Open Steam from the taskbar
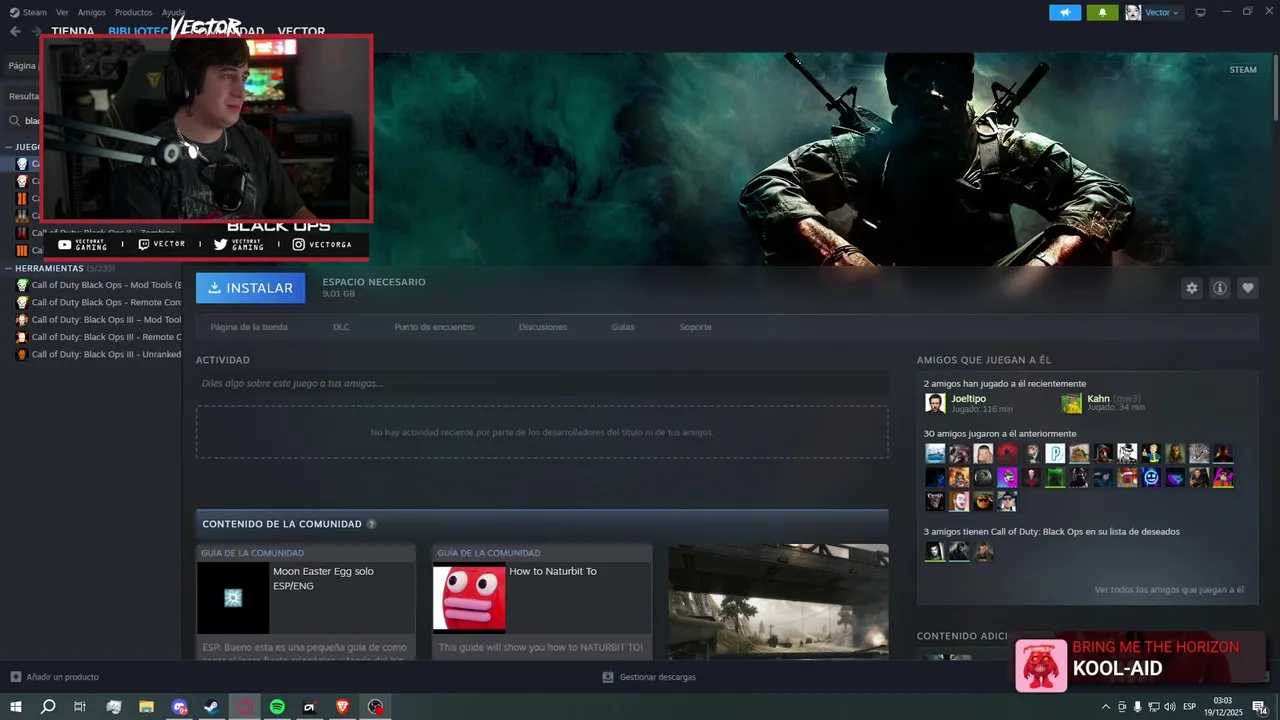 click(212, 707)
